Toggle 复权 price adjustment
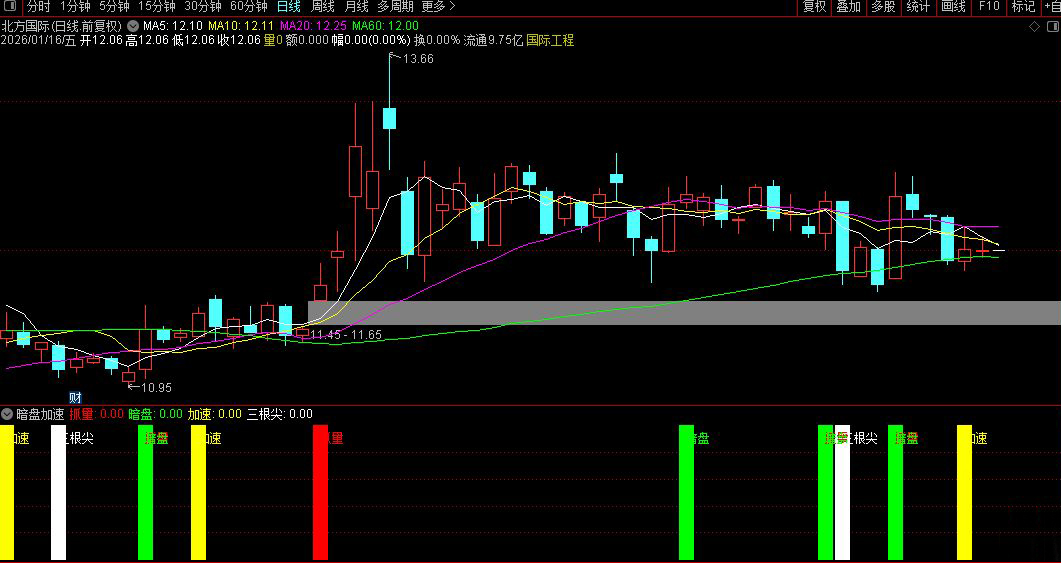The height and width of the screenshot is (563, 1061). (815, 7)
